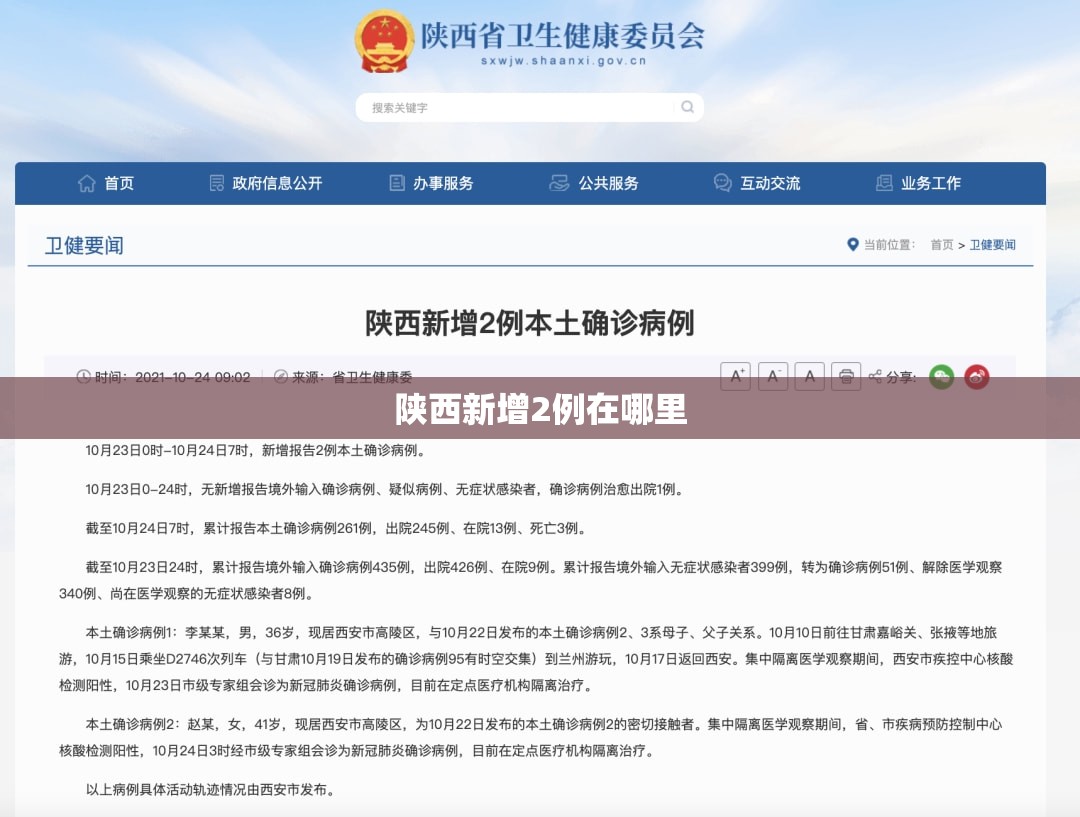Click the 陕西省卫生健康委员会 site title
This screenshot has height=817, width=1080.
click(563, 35)
